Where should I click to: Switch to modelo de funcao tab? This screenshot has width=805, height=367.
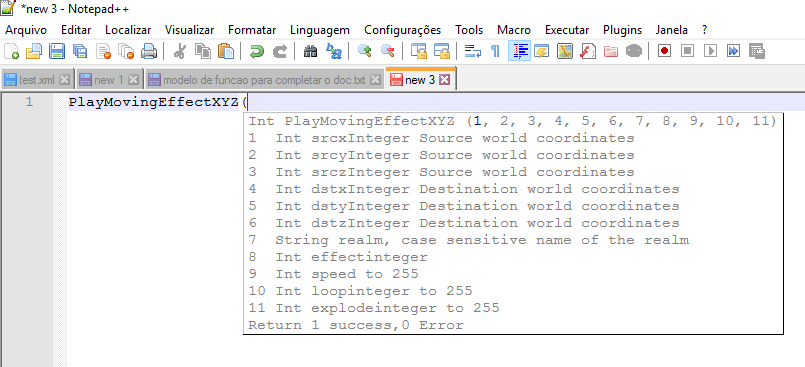pos(264,80)
